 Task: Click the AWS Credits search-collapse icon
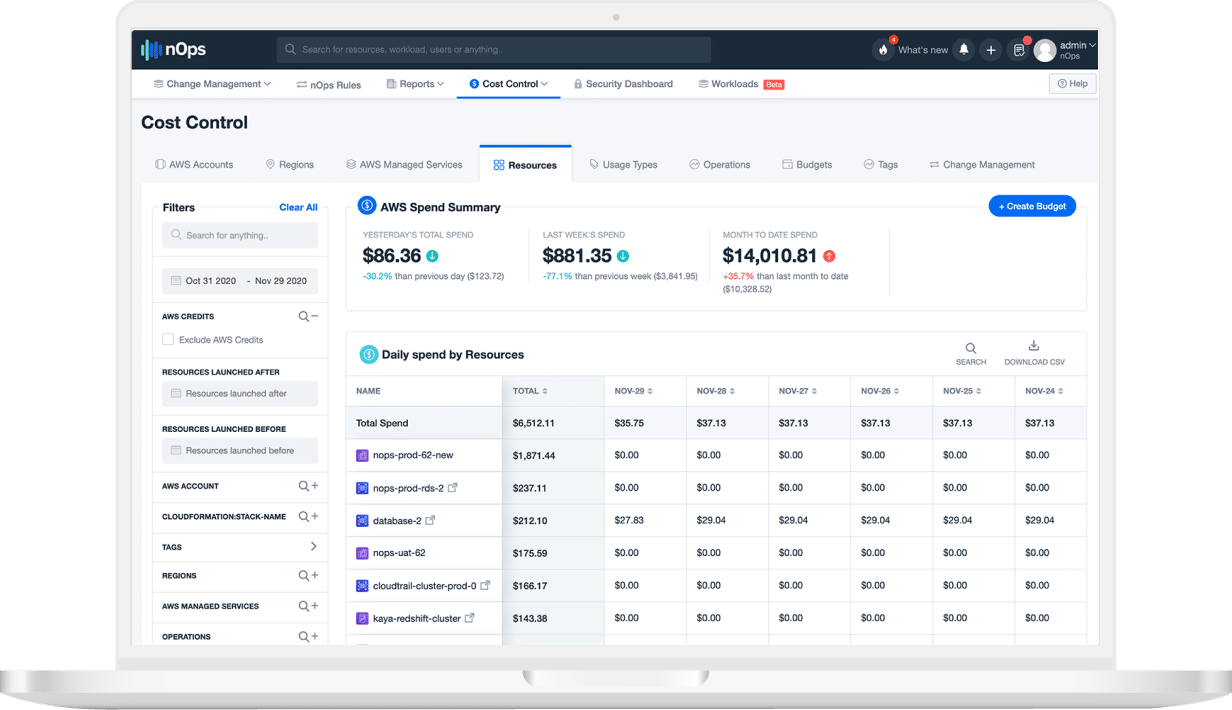(x=308, y=316)
